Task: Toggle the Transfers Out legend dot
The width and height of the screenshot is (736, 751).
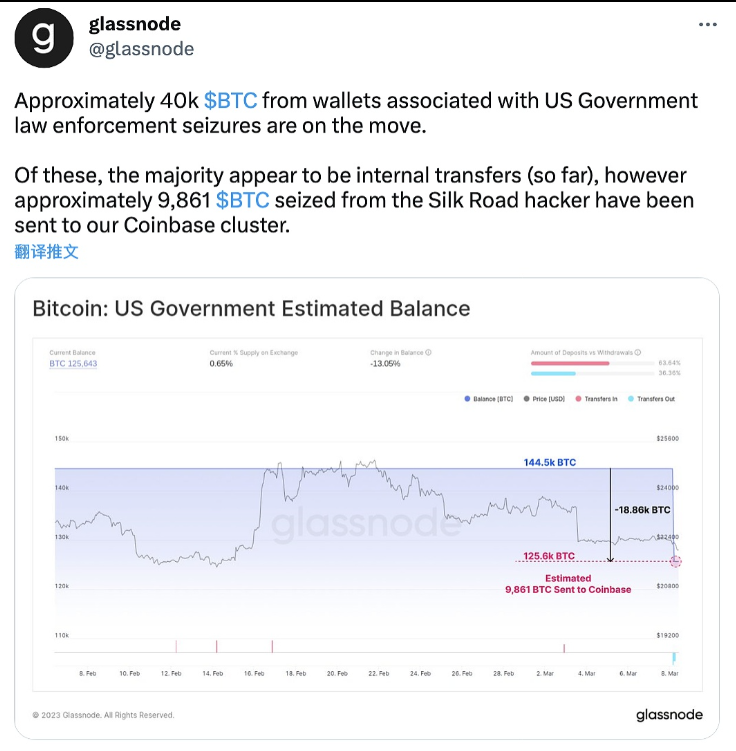Action: (x=631, y=399)
